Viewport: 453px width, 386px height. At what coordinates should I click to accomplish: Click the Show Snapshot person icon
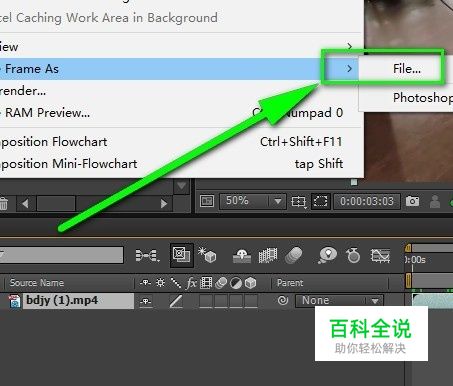coord(435,201)
